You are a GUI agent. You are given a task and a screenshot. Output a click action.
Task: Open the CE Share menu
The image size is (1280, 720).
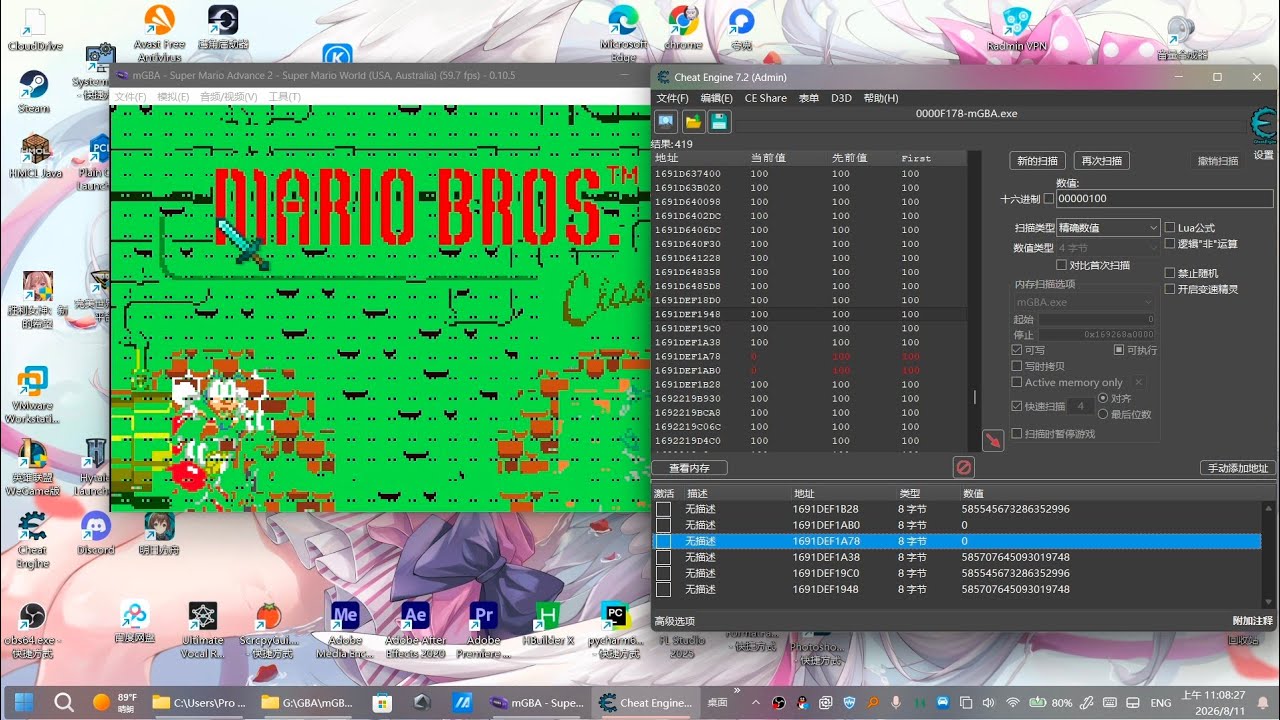[x=765, y=98]
